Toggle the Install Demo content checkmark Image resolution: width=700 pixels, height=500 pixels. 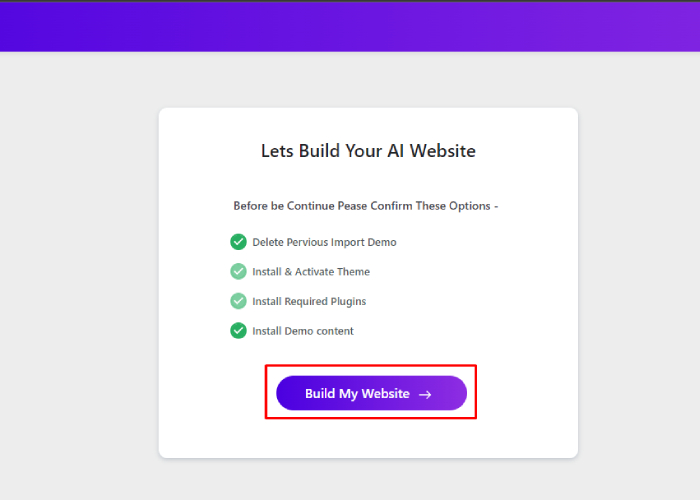(238, 331)
